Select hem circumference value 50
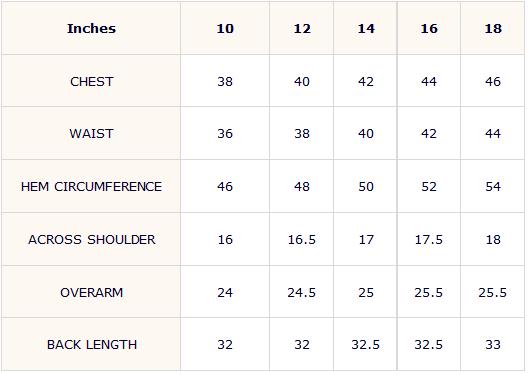 tap(366, 186)
